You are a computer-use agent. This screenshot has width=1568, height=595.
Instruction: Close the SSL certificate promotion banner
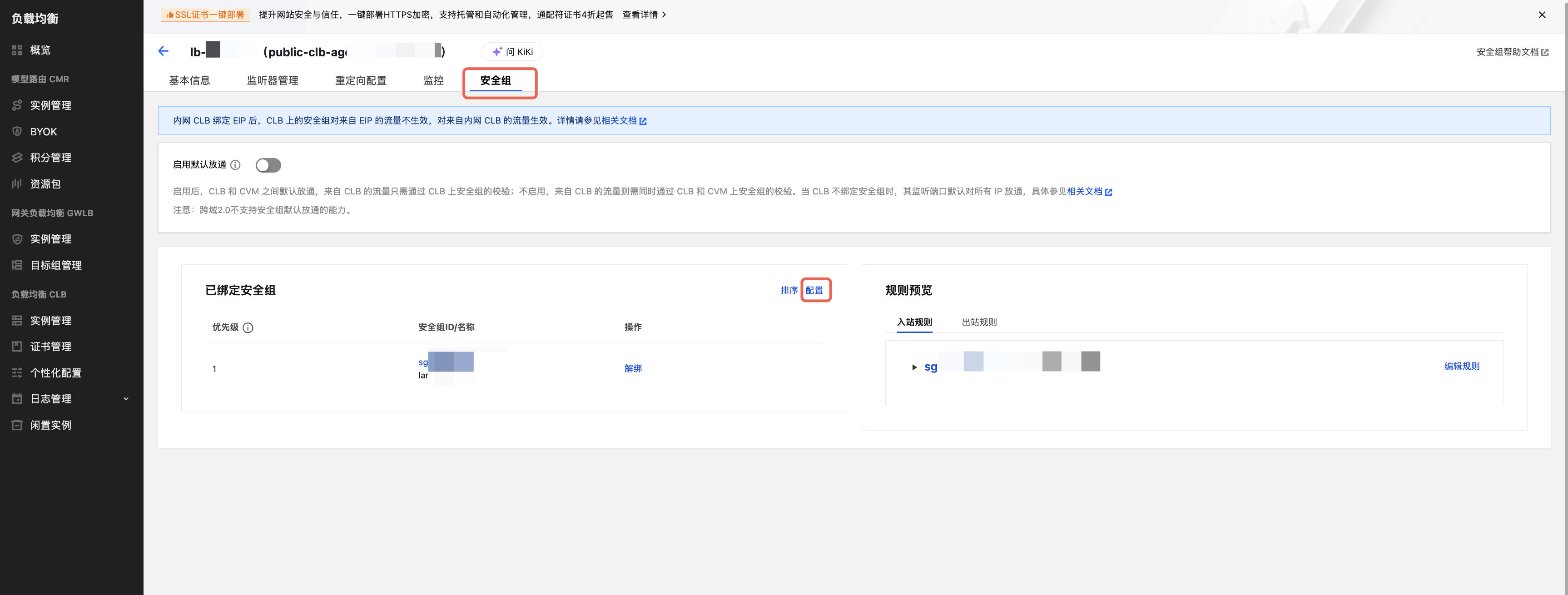point(1542,15)
